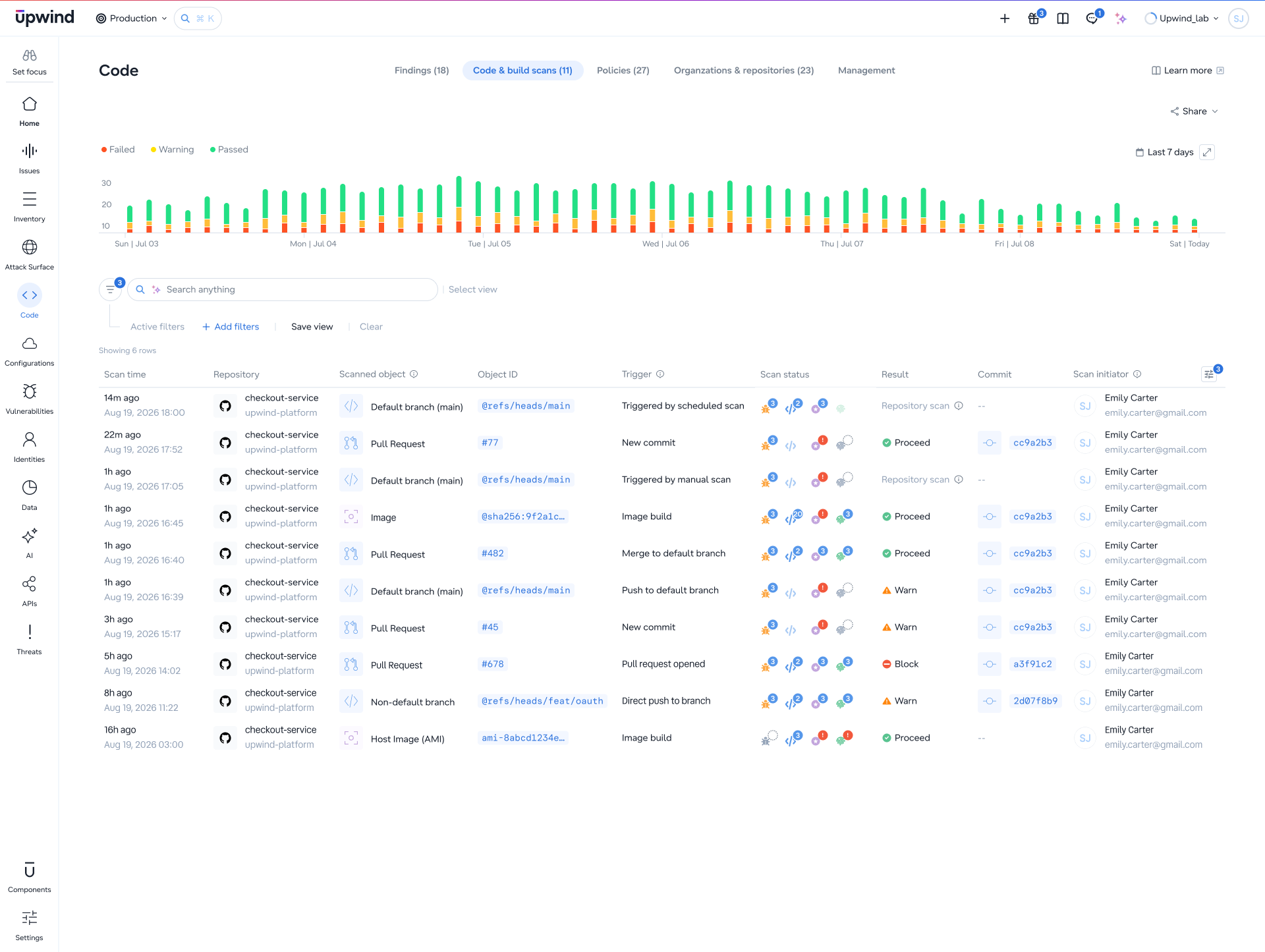This screenshot has height=952, width=1265.
Task: Open Attack Surface globe icon
Action: pos(29,247)
